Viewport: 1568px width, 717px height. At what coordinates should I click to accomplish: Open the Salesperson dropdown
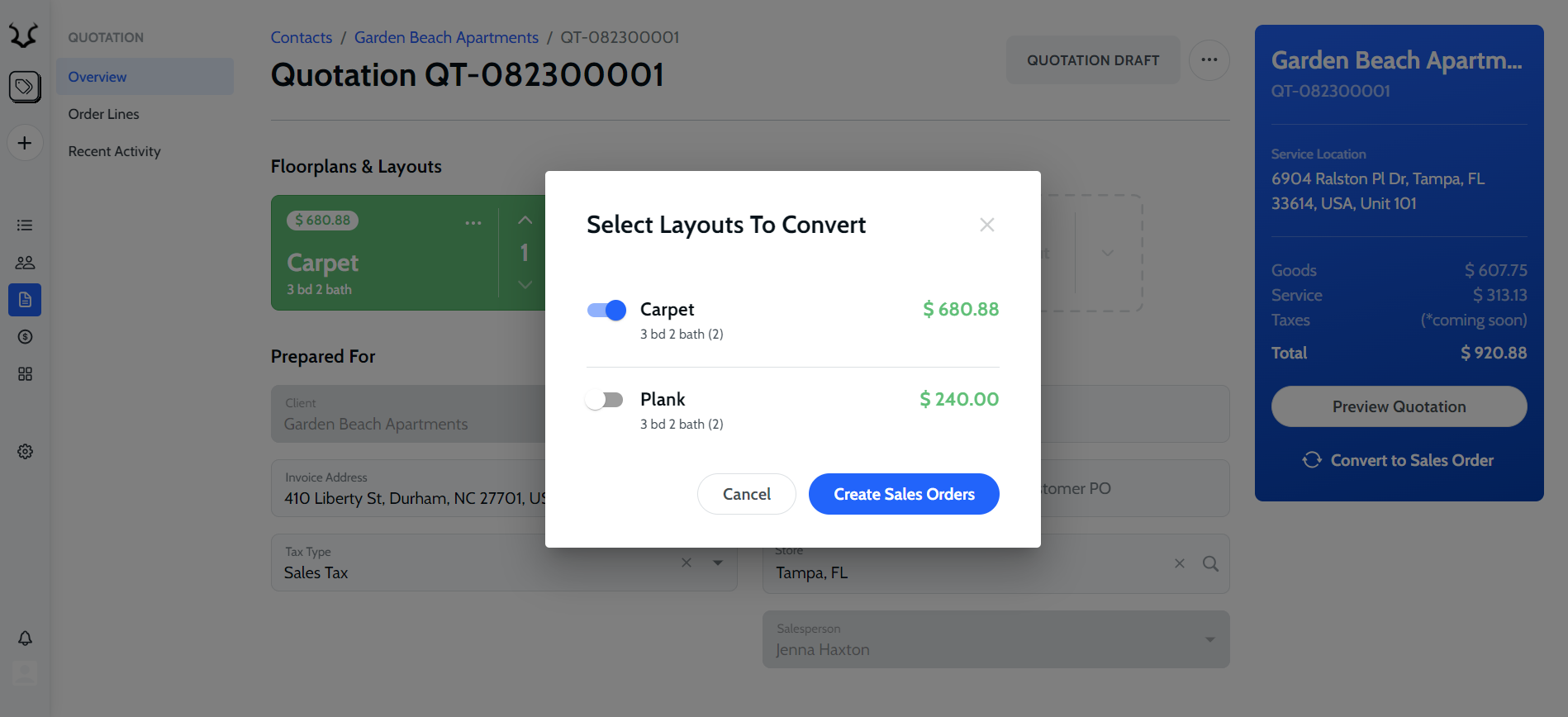[x=1209, y=639]
